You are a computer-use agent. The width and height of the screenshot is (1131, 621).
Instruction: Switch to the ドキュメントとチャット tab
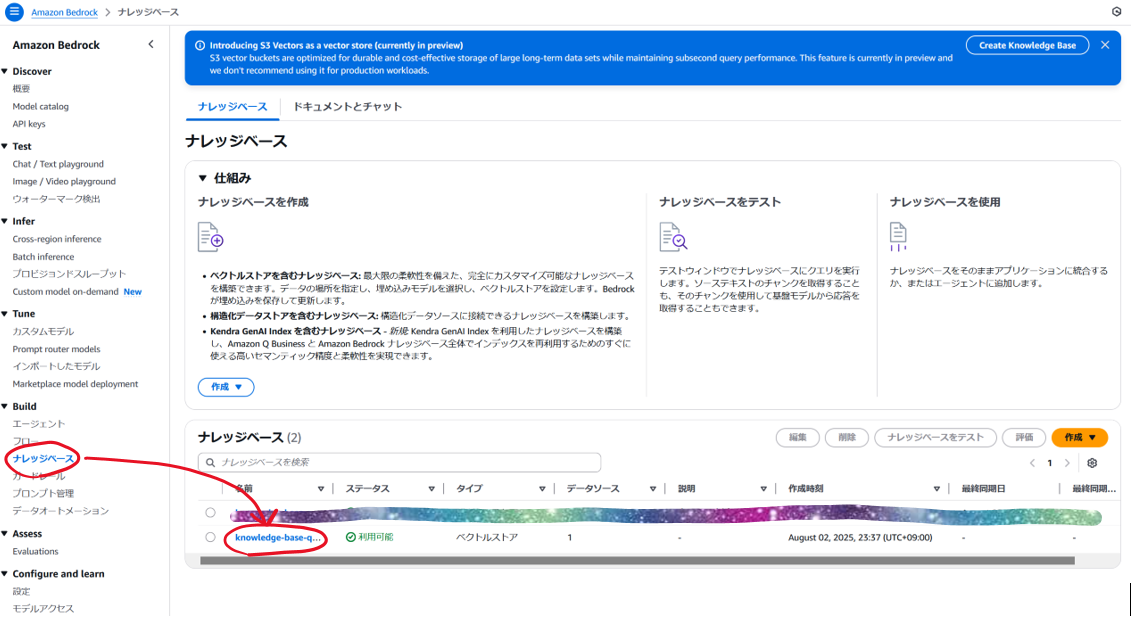[347, 107]
